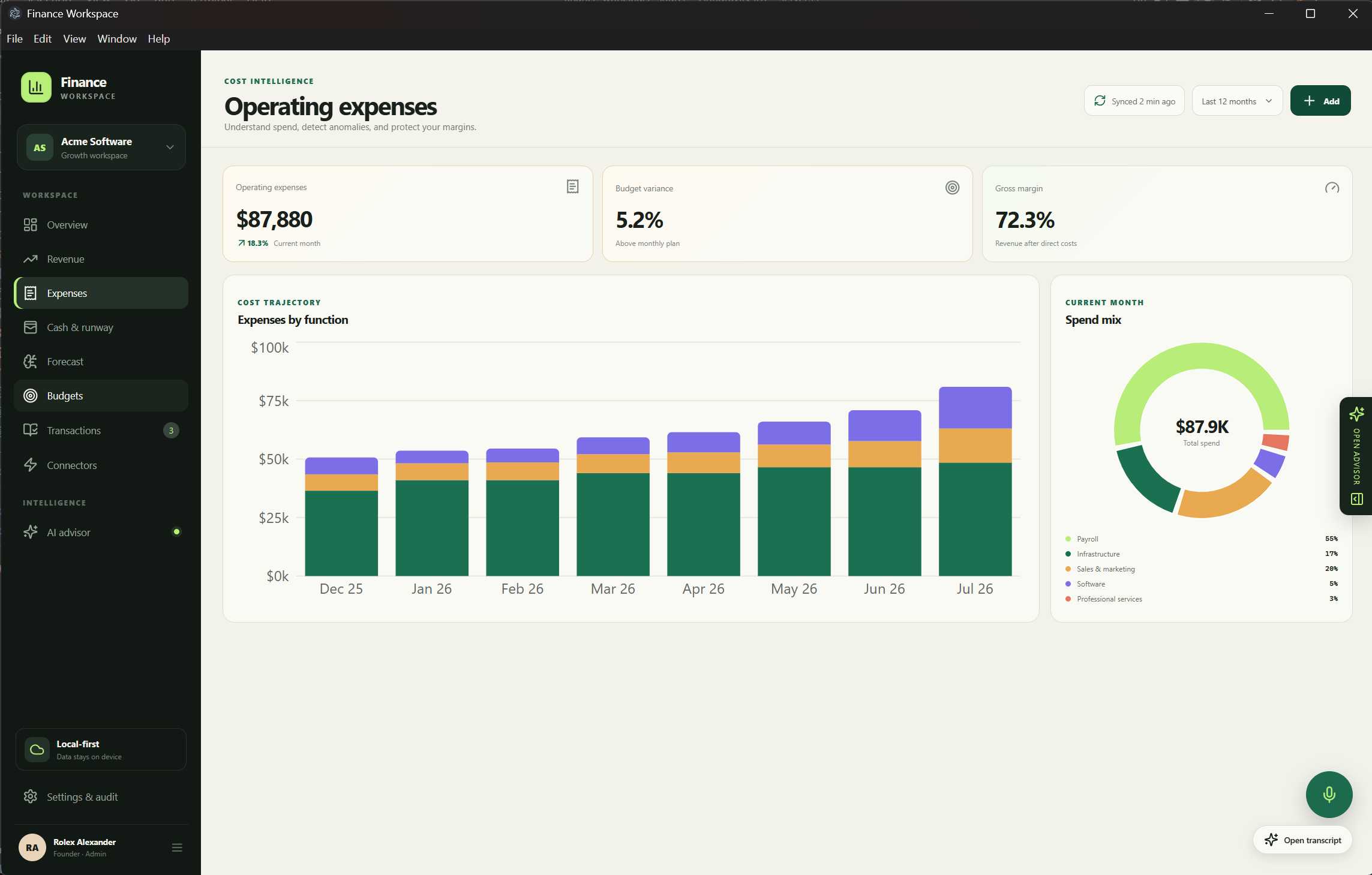This screenshot has width=1372, height=875.
Task: Click the Add button
Action: click(1320, 101)
